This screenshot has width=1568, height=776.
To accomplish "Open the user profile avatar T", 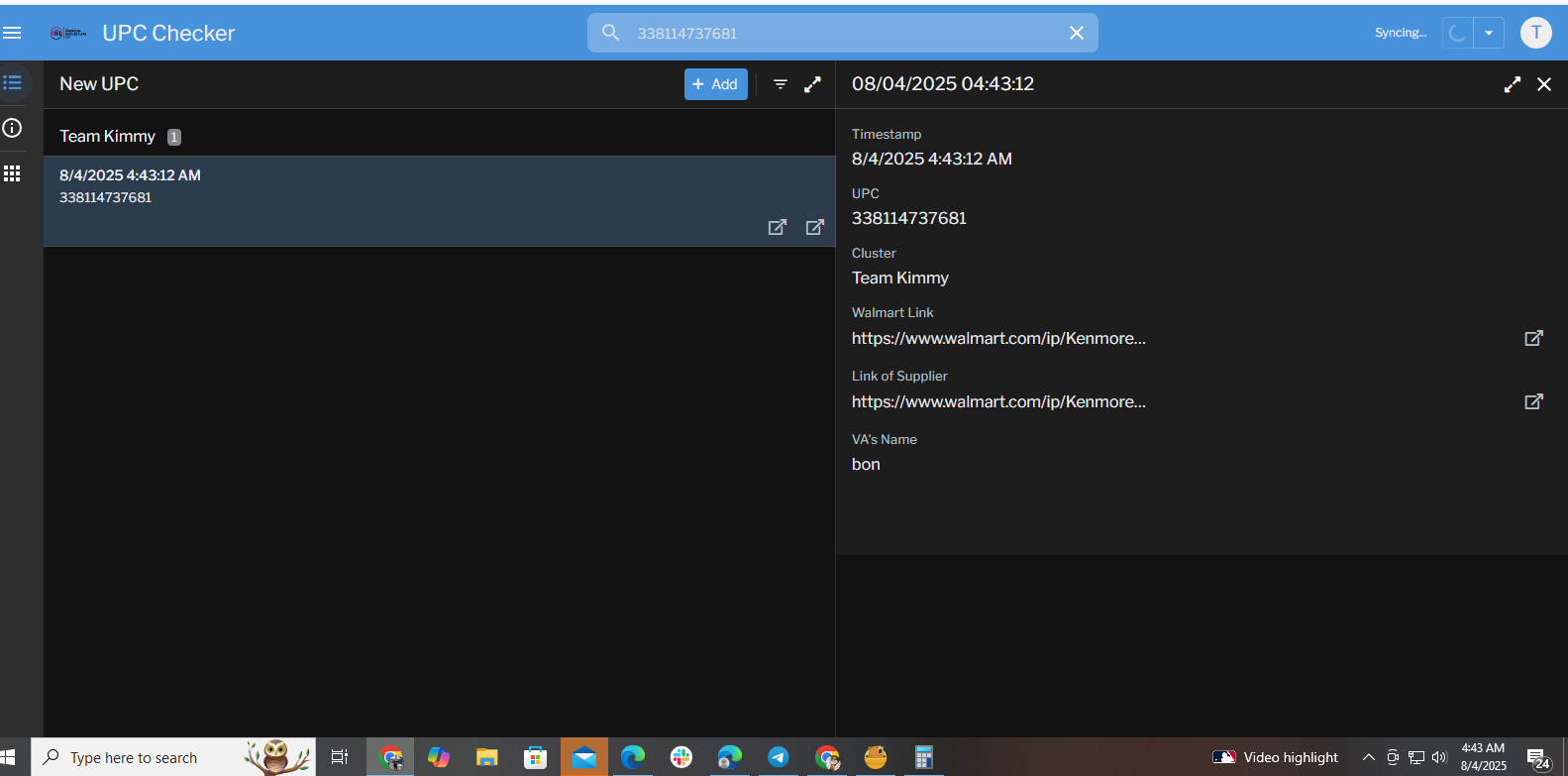I will coord(1535,33).
